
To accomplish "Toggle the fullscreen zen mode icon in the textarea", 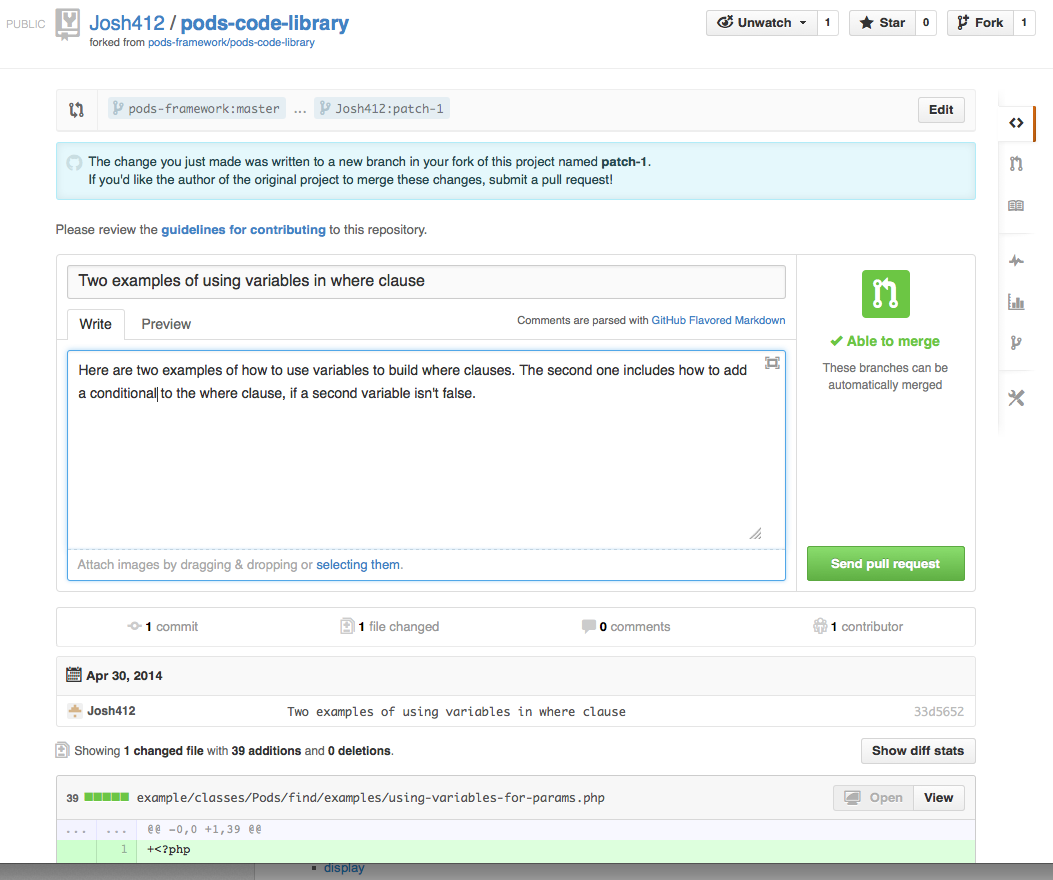I will coord(772,363).
